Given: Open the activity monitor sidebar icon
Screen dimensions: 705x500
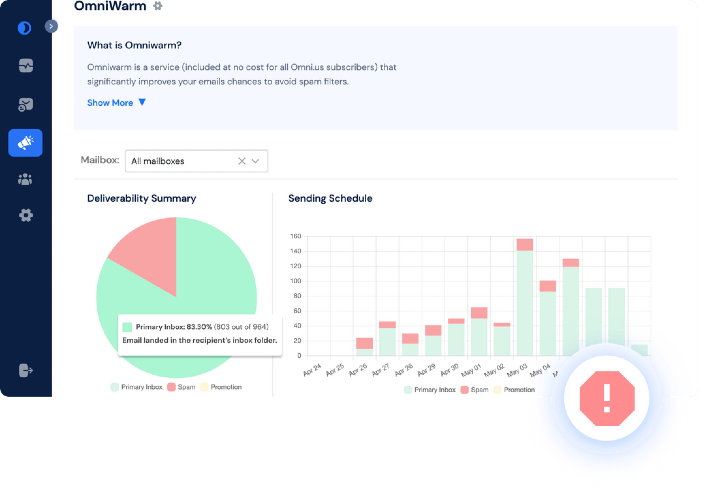Looking at the screenshot, I should [26, 66].
